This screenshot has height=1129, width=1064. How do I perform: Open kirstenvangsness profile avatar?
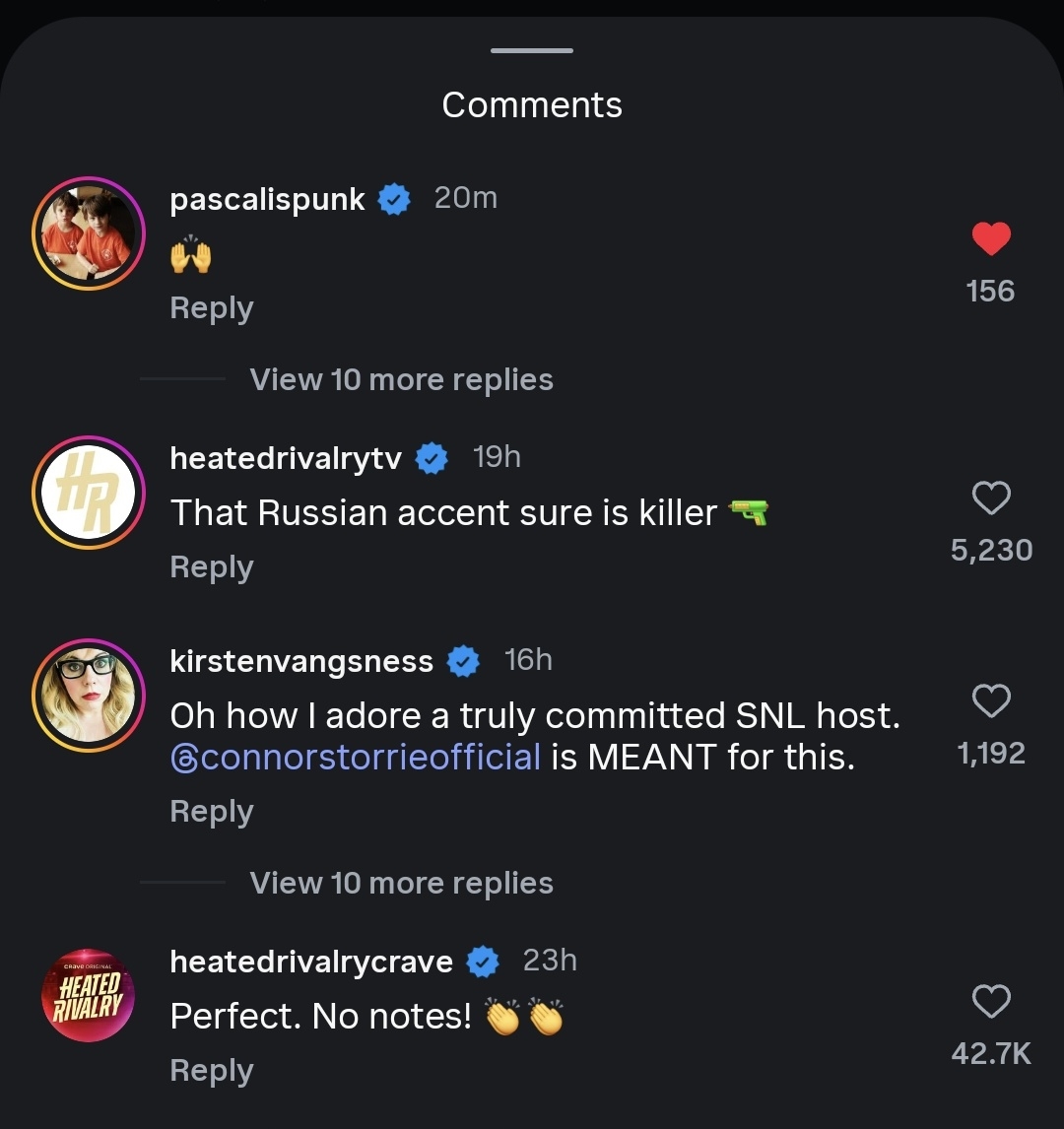point(89,695)
